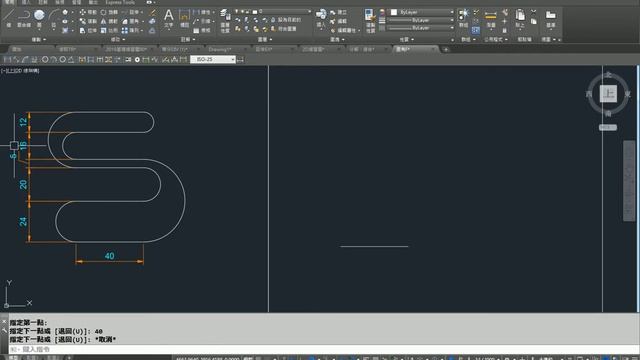Click the ByLayer color swatch

click(x=394, y=12)
